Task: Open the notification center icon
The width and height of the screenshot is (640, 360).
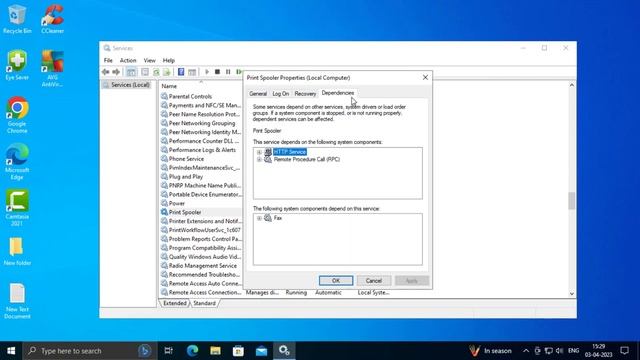Action: 624,351
